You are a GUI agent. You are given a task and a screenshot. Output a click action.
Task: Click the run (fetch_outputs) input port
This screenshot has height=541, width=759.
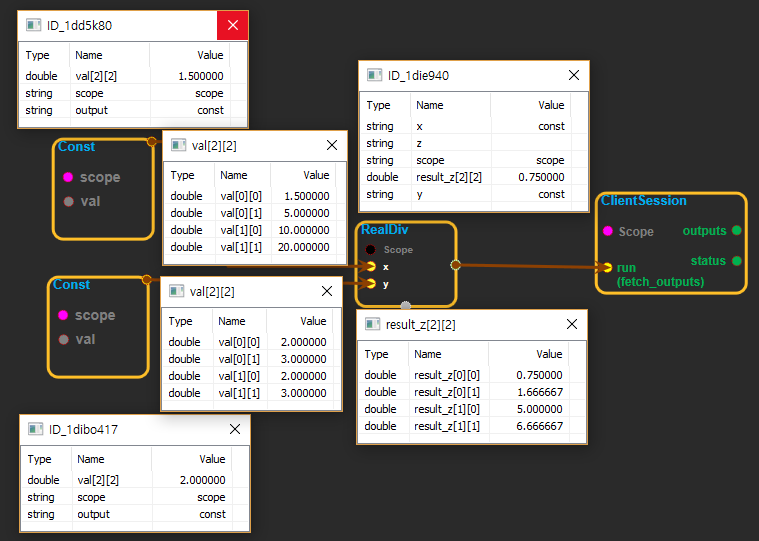click(607, 267)
